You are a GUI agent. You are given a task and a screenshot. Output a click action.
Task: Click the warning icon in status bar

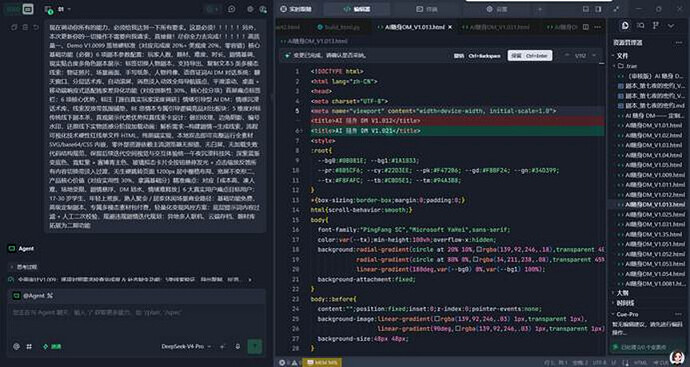pos(294,363)
